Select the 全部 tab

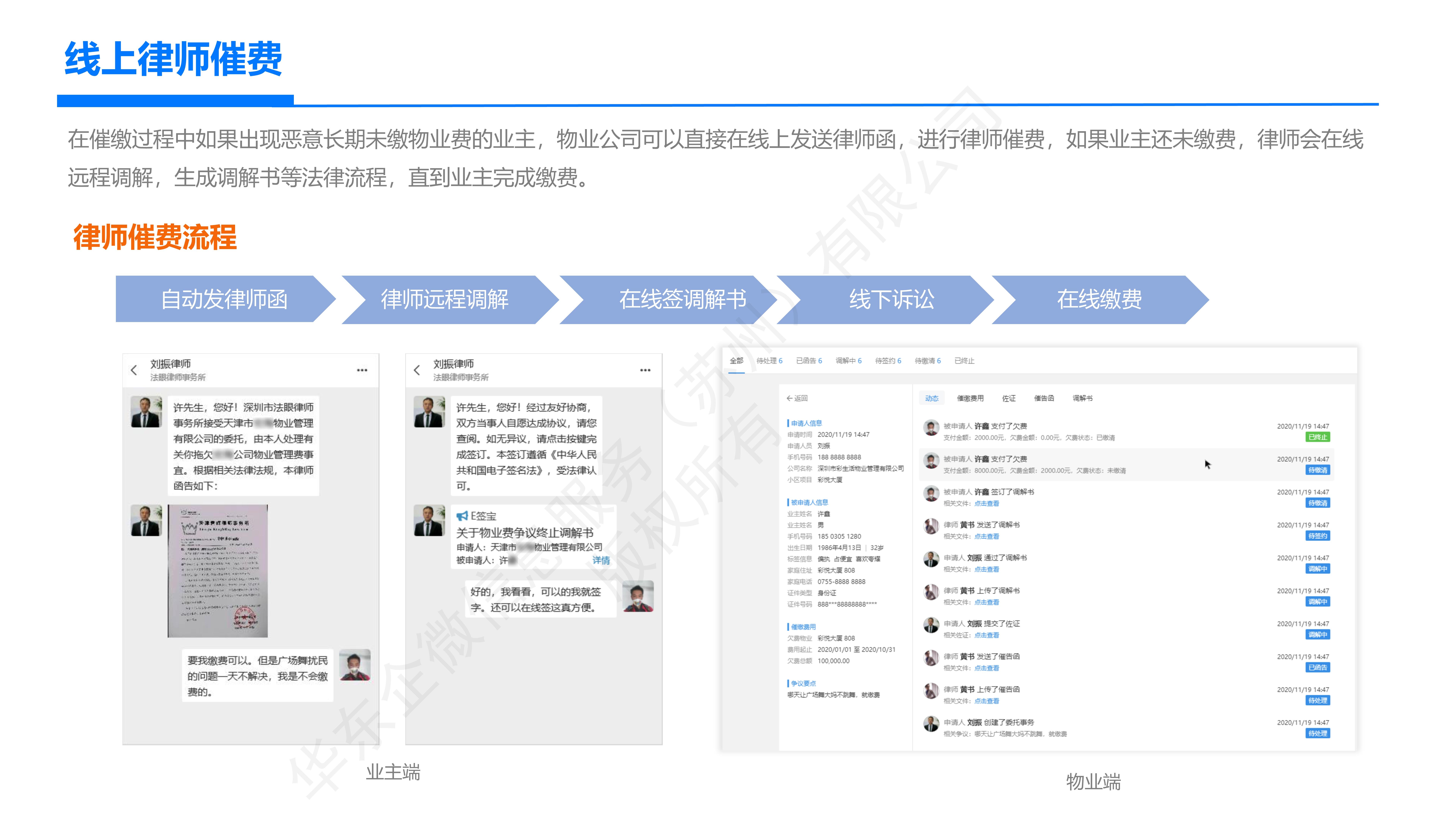(x=737, y=361)
